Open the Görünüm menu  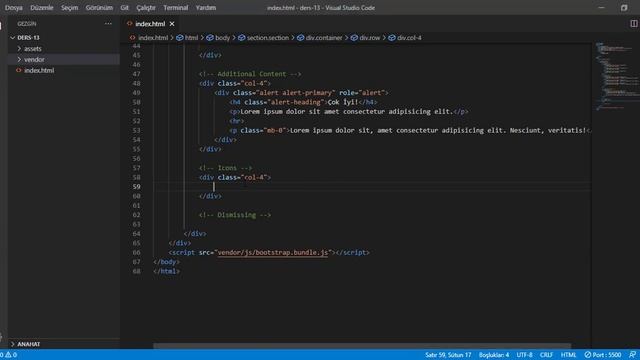(x=99, y=8)
